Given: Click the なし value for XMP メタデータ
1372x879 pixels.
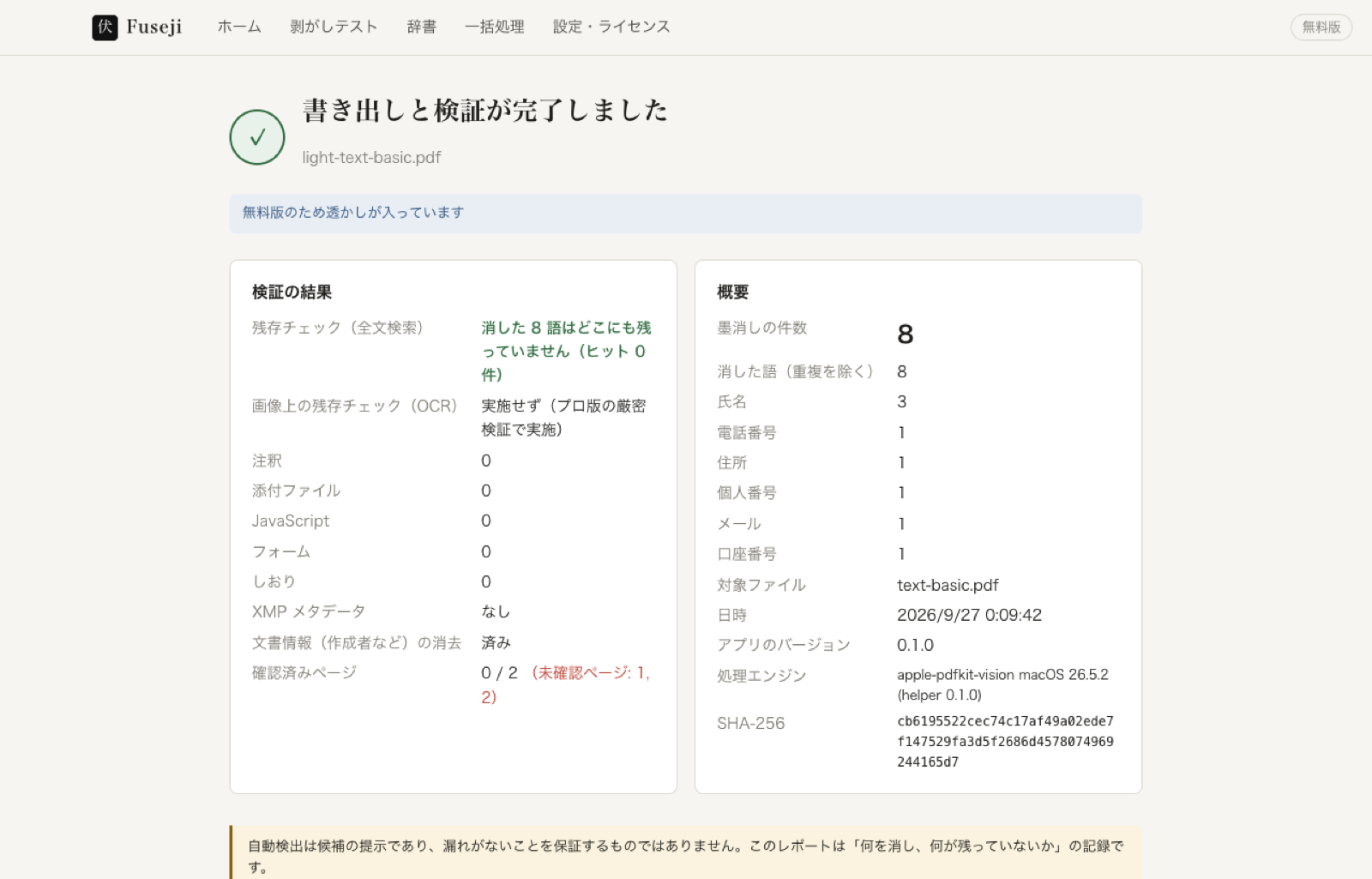Looking at the screenshot, I should tap(496, 611).
